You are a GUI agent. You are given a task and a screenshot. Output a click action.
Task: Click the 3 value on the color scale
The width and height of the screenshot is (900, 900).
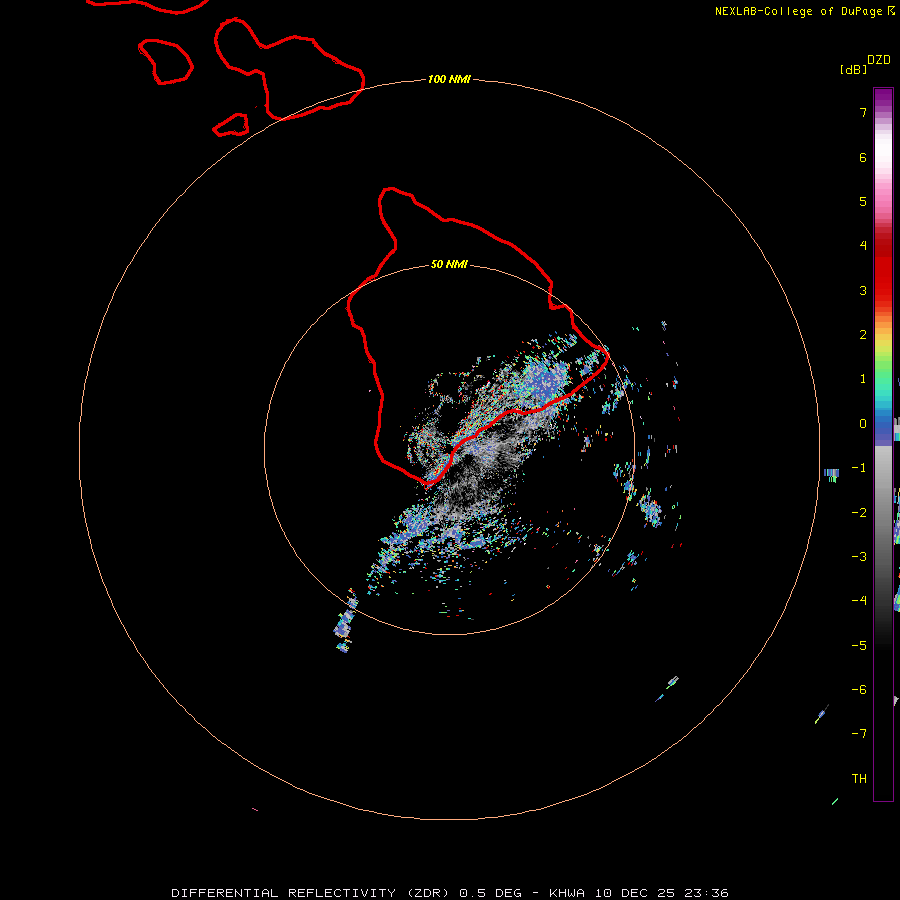pos(863,290)
